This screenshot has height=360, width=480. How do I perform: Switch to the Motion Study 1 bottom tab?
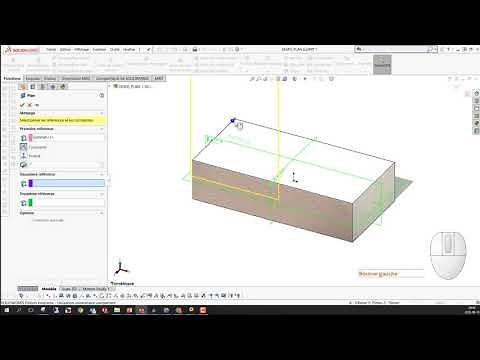coord(96,289)
